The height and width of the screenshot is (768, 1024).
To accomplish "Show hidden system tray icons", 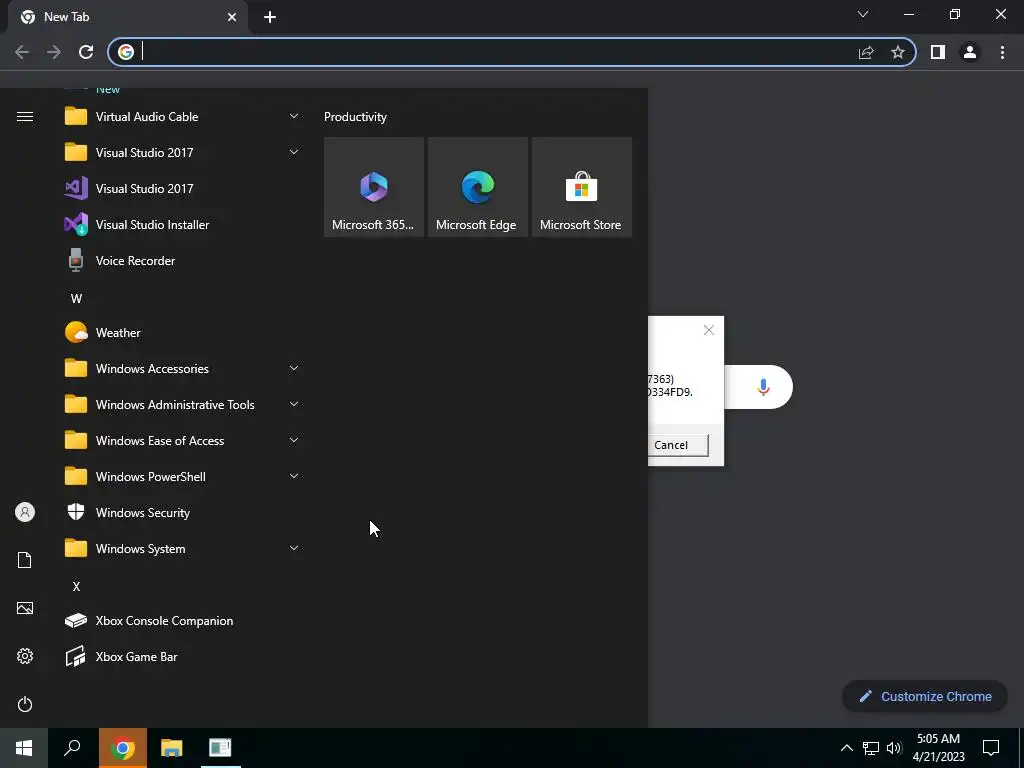I will point(846,748).
